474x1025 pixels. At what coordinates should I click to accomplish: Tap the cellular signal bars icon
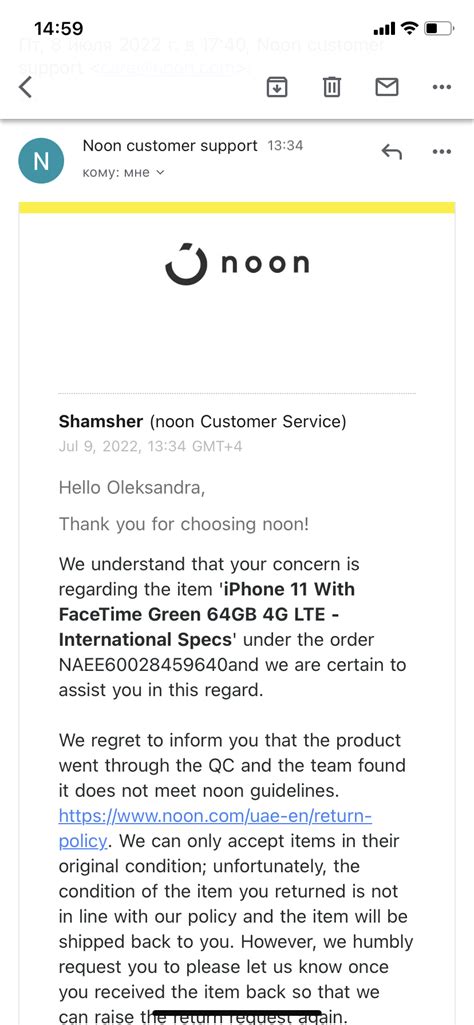(384, 29)
